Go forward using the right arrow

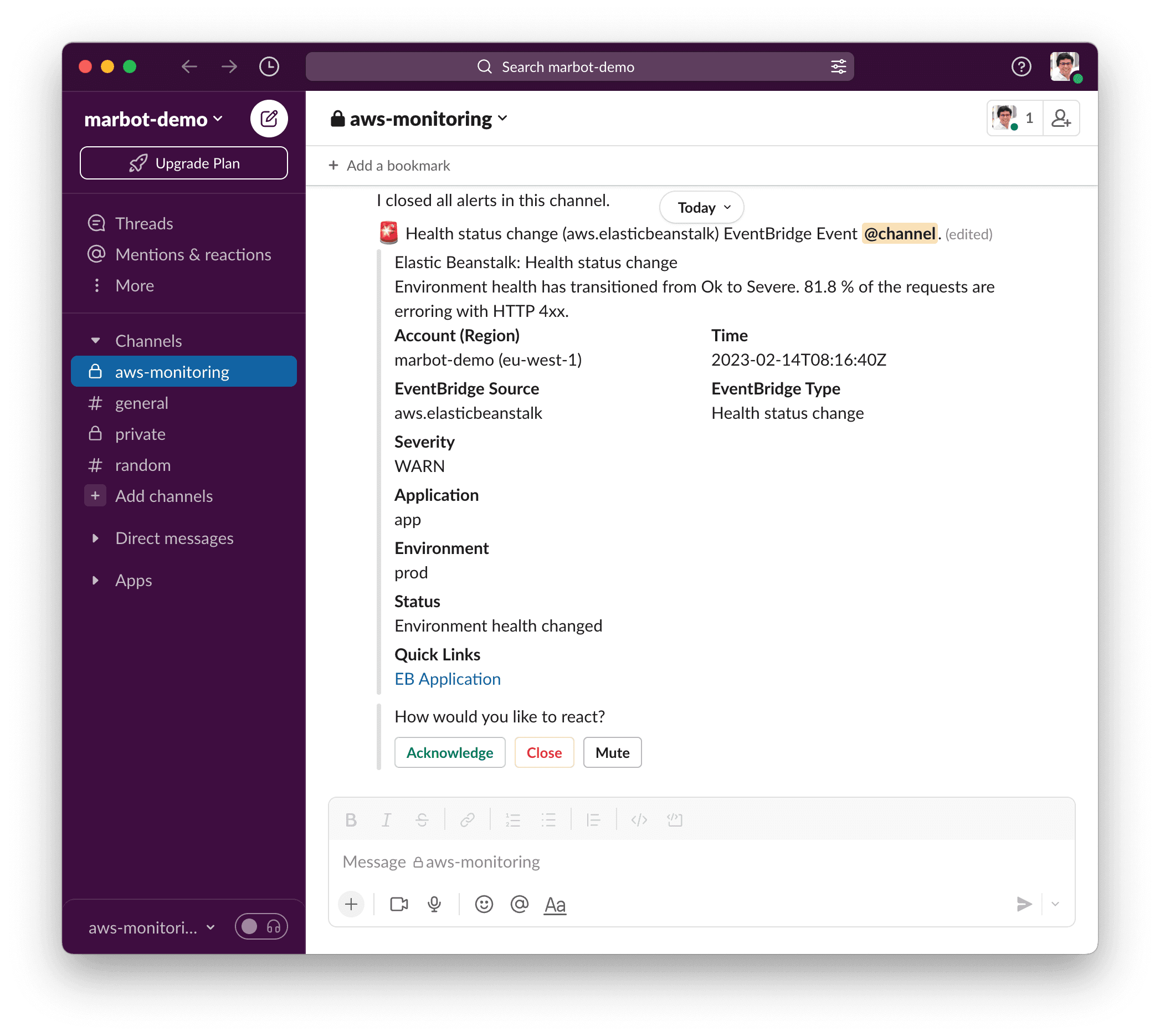pyautogui.click(x=229, y=66)
